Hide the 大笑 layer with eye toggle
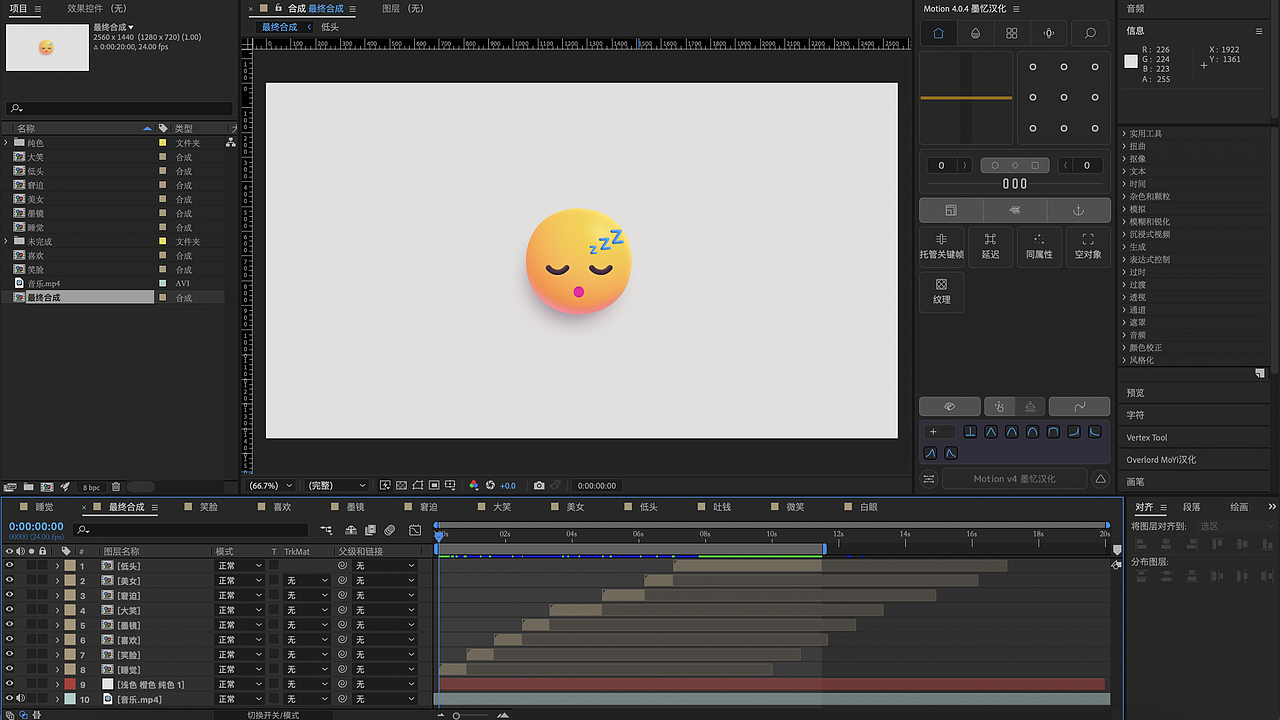Screen dimensions: 1280x720 (x=9, y=610)
